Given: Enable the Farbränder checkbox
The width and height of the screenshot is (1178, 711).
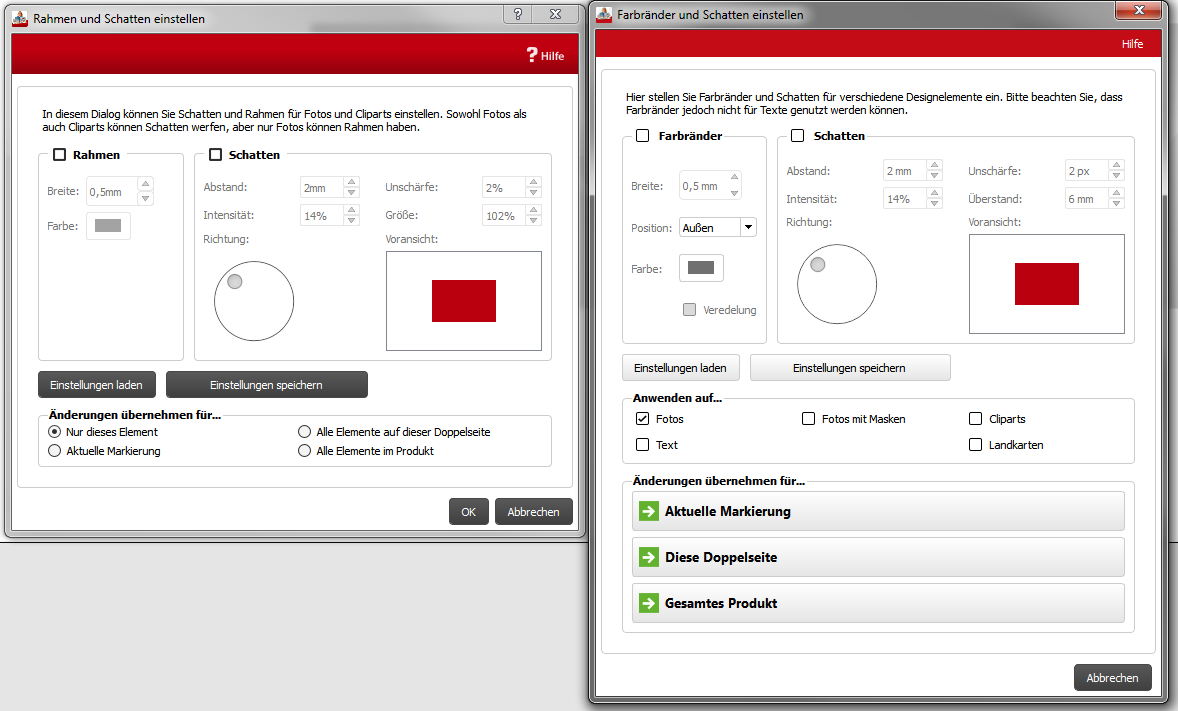Looking at the screenshot, I should [642, 136].
